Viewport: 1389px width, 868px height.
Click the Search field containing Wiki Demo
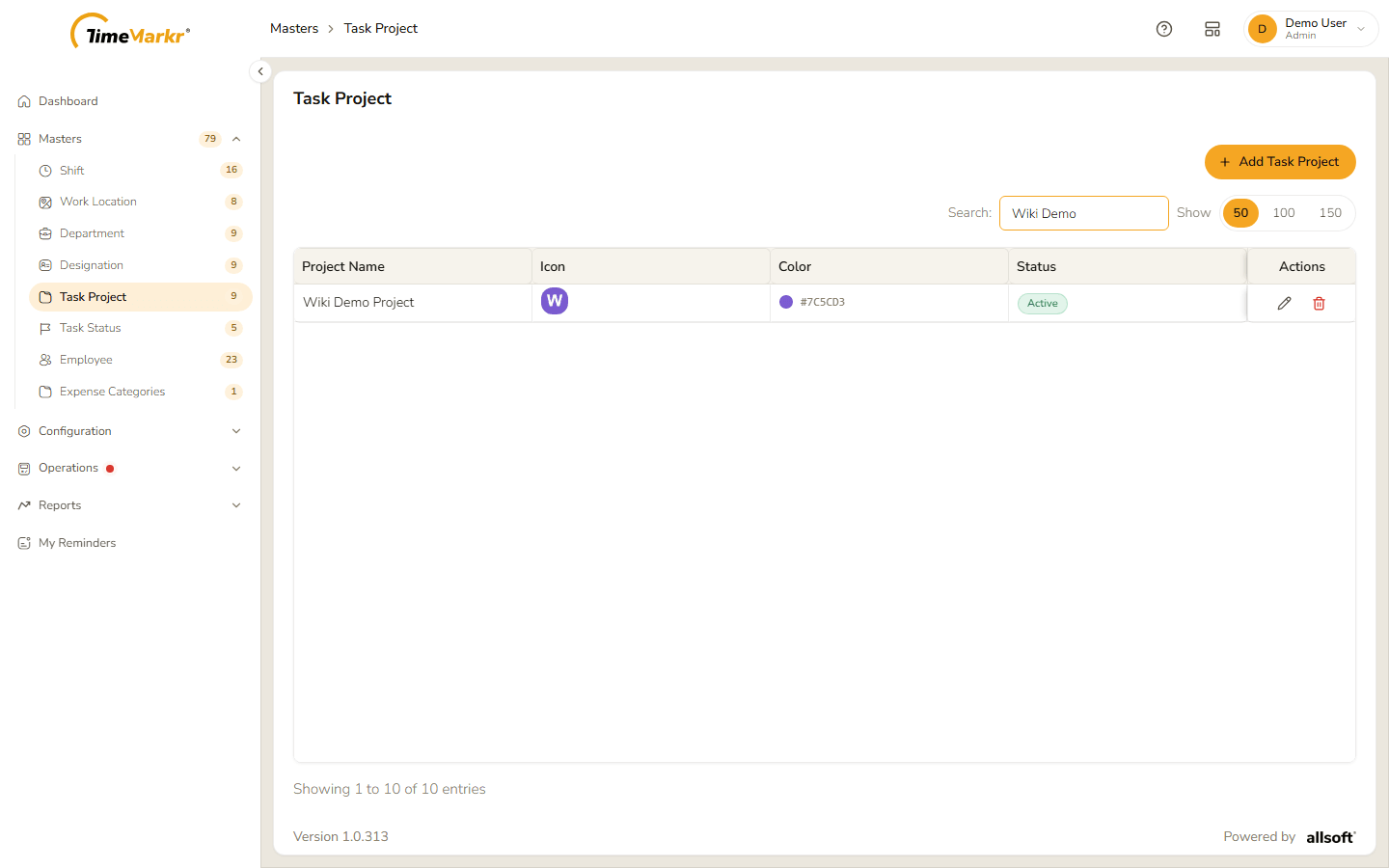(1084, 213)
